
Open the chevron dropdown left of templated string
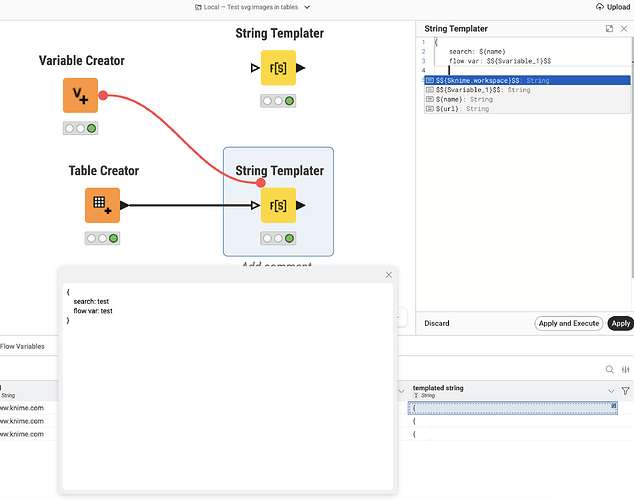click(x=402, y=391)
